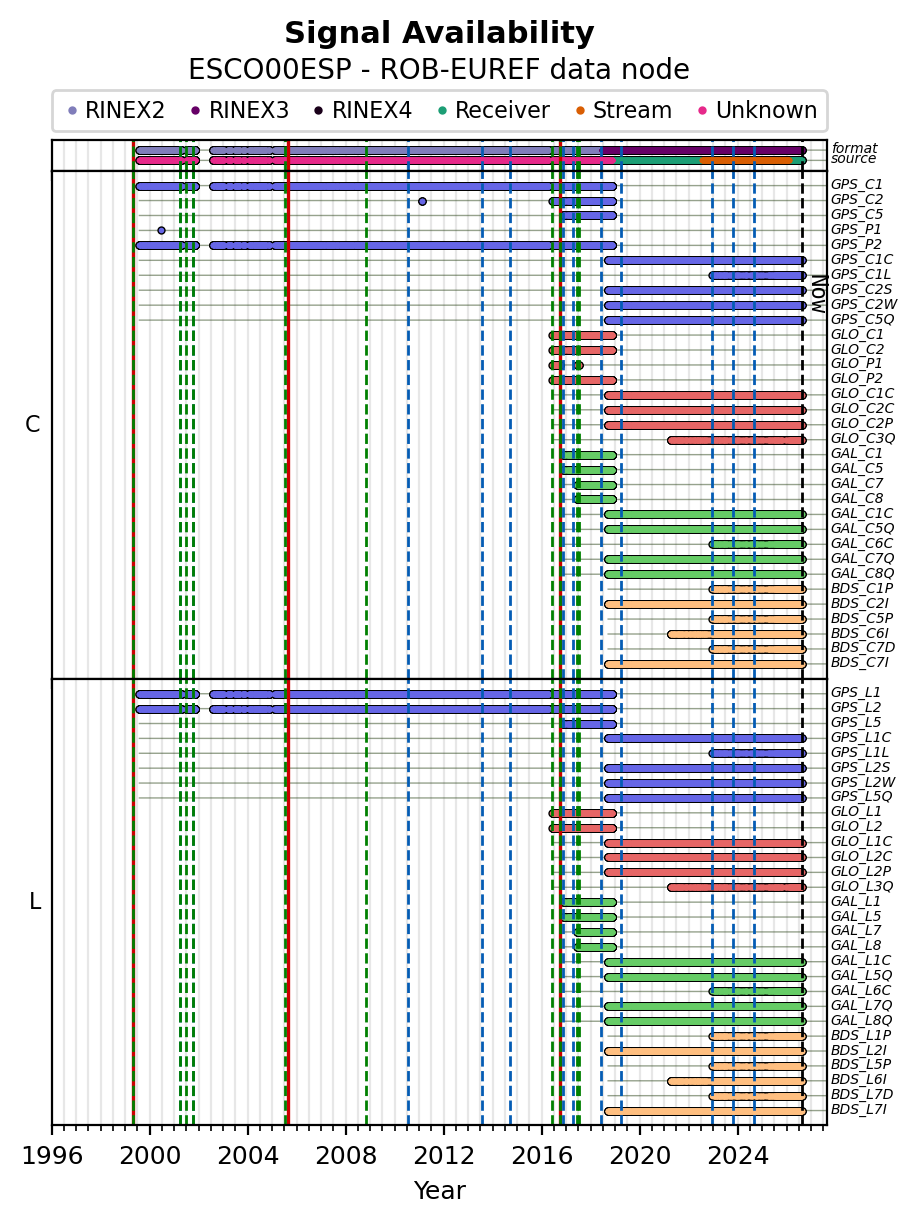
Task: Click the 2000 year tick label
Action: click(150, 1156)
